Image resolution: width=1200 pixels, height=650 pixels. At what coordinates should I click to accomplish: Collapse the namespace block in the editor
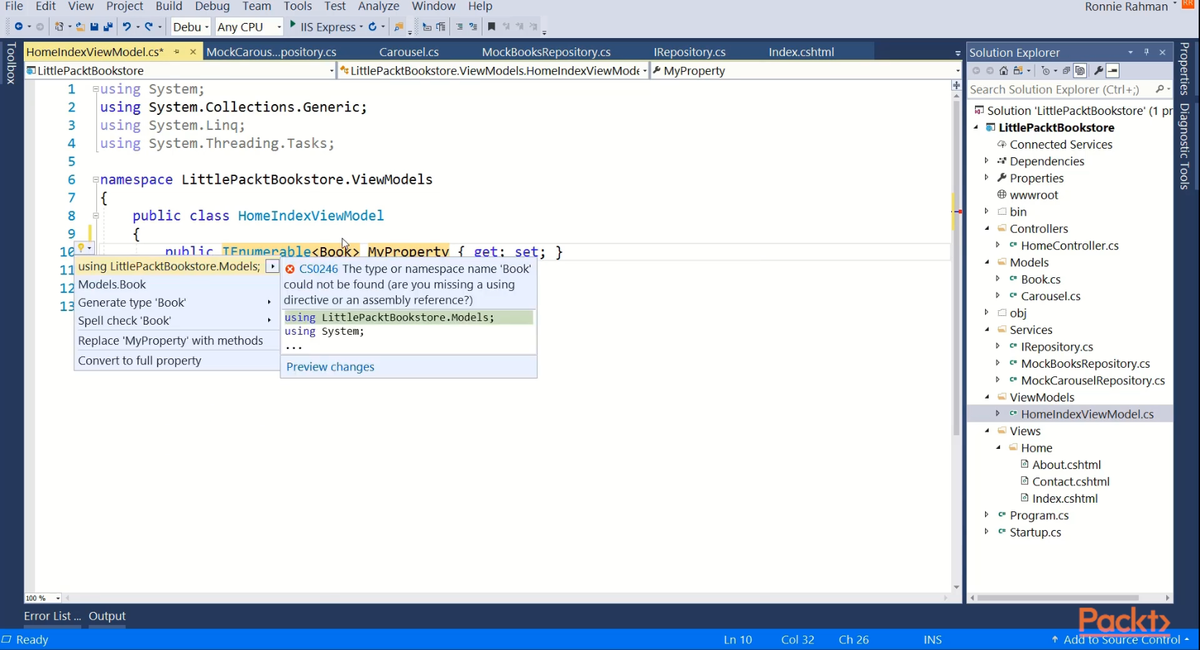[95, 179]
